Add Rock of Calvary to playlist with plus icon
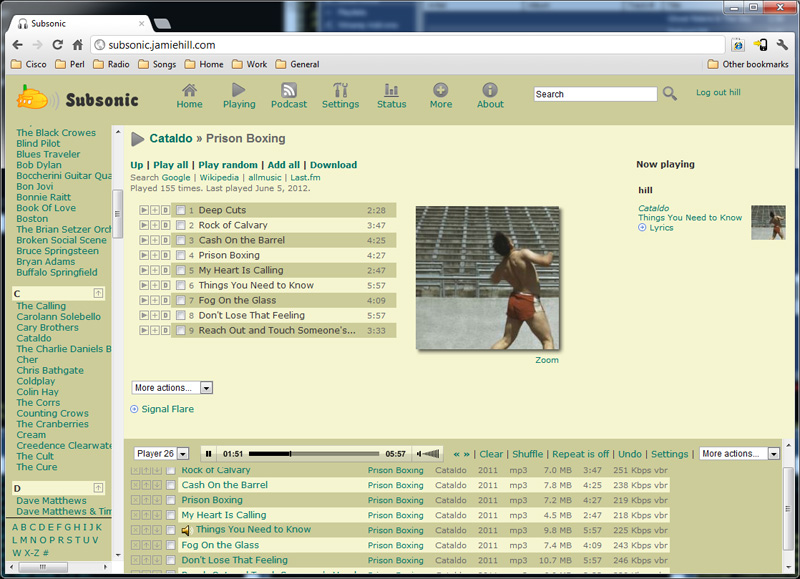 [155, 225]
